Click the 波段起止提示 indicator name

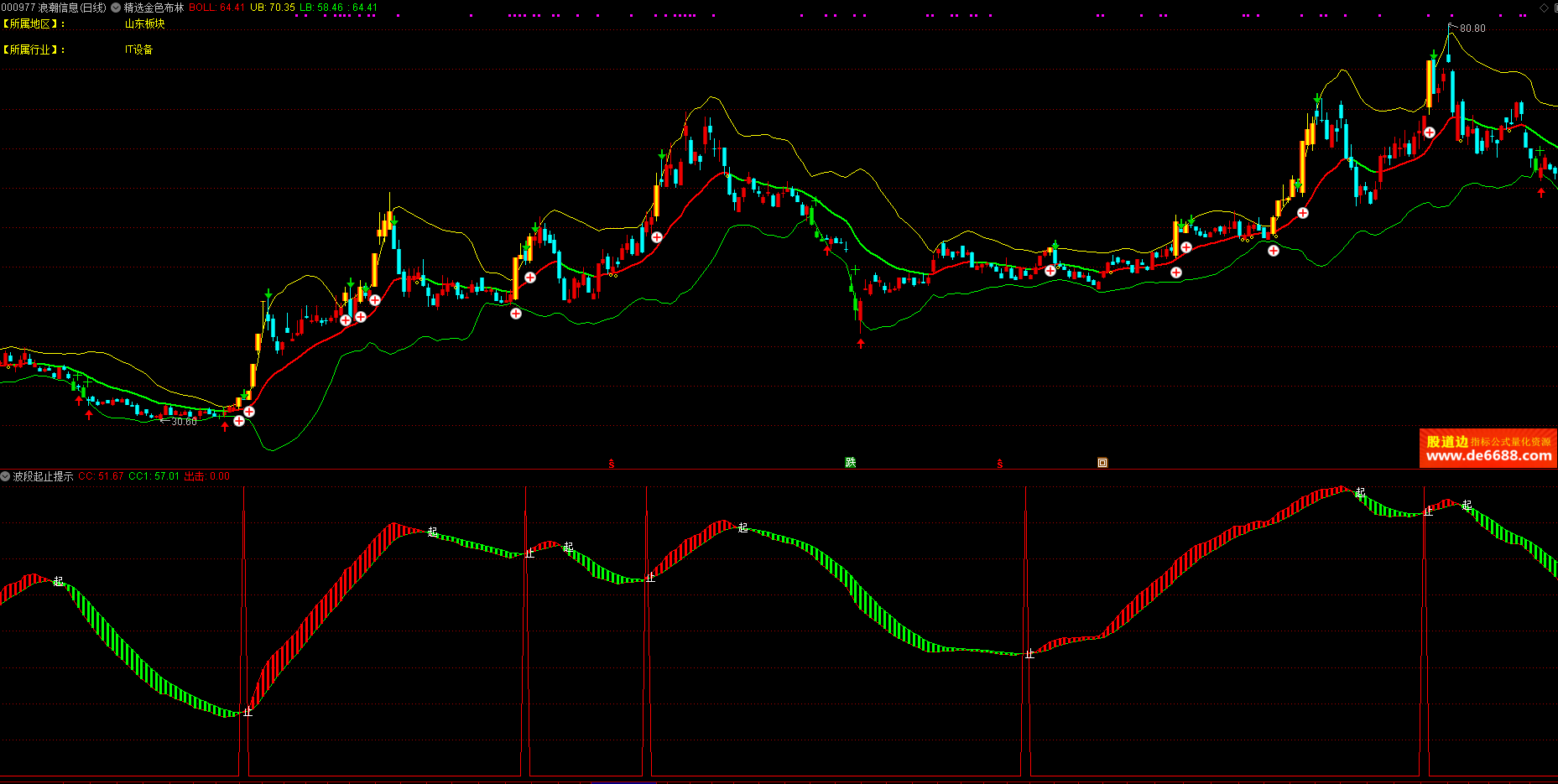tap(43, 476)
